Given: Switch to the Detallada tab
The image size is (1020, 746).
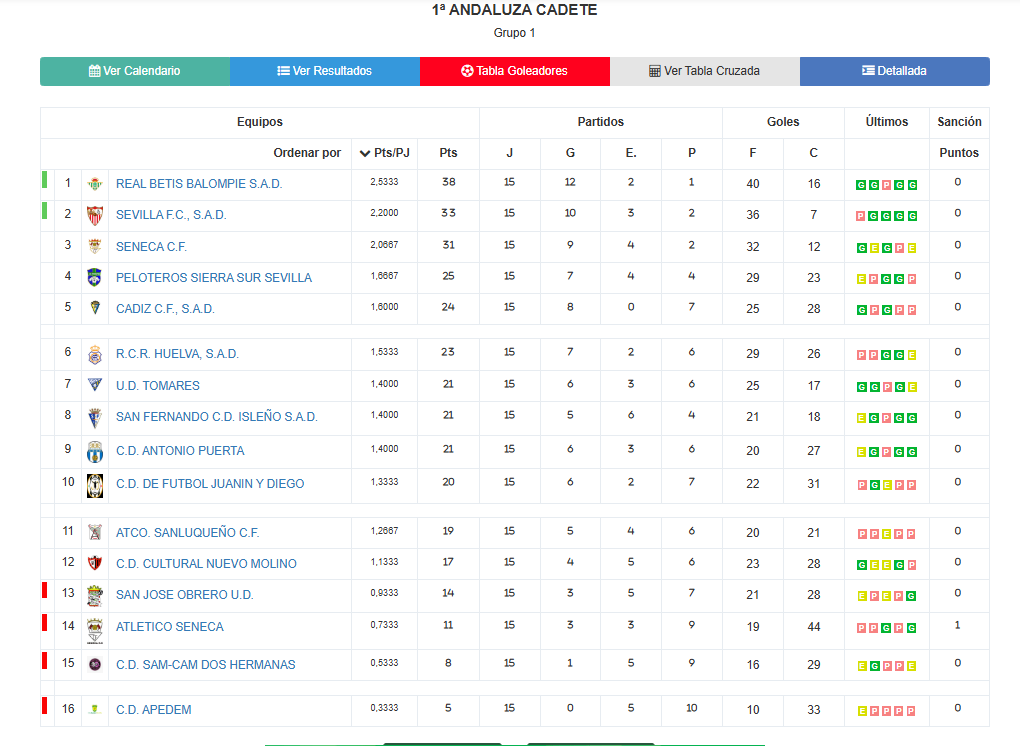Looking at the screenshot, I should pyautogui.click(x=894, y=71).
